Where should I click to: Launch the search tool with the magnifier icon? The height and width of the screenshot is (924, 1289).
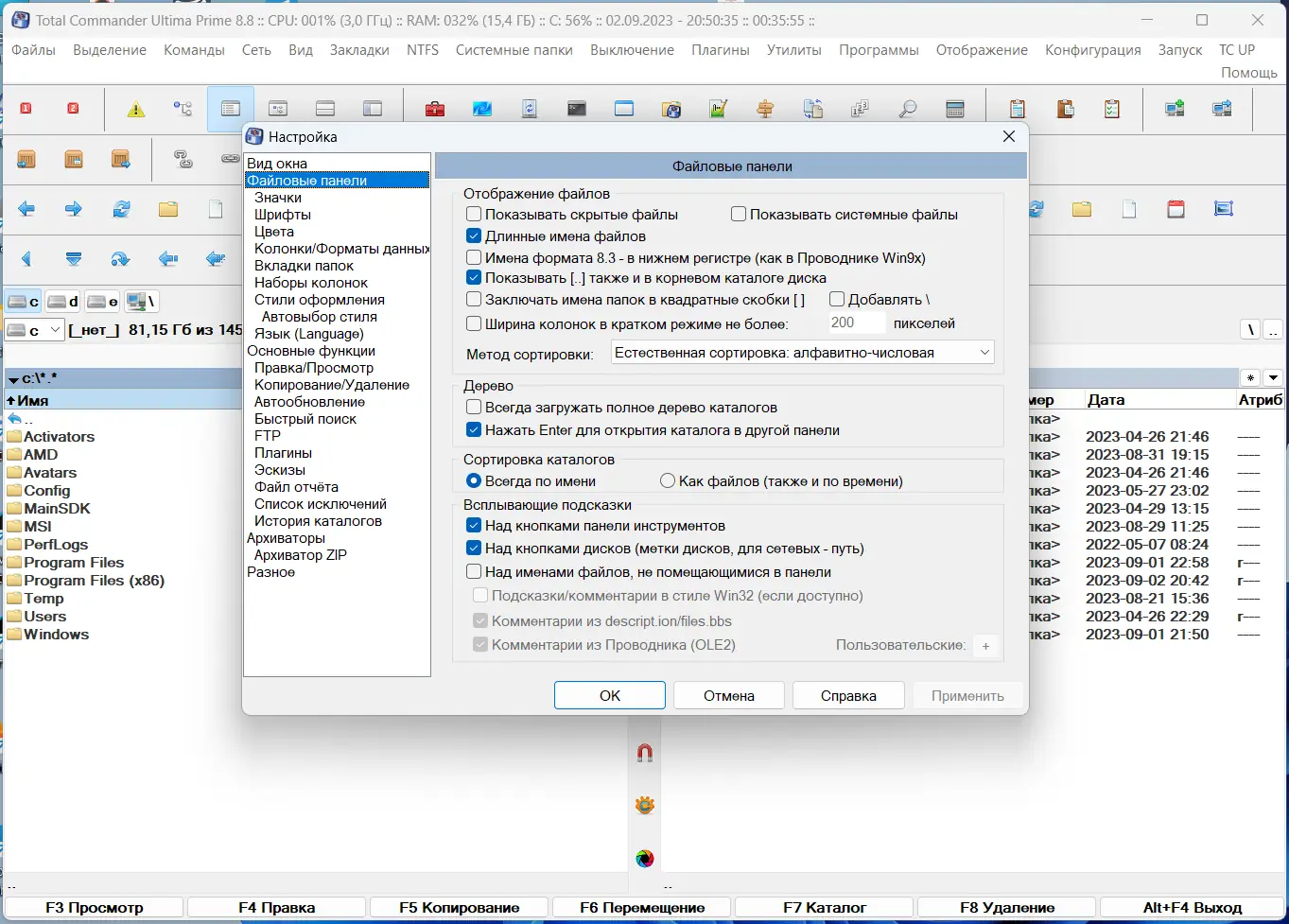[907, 108]
